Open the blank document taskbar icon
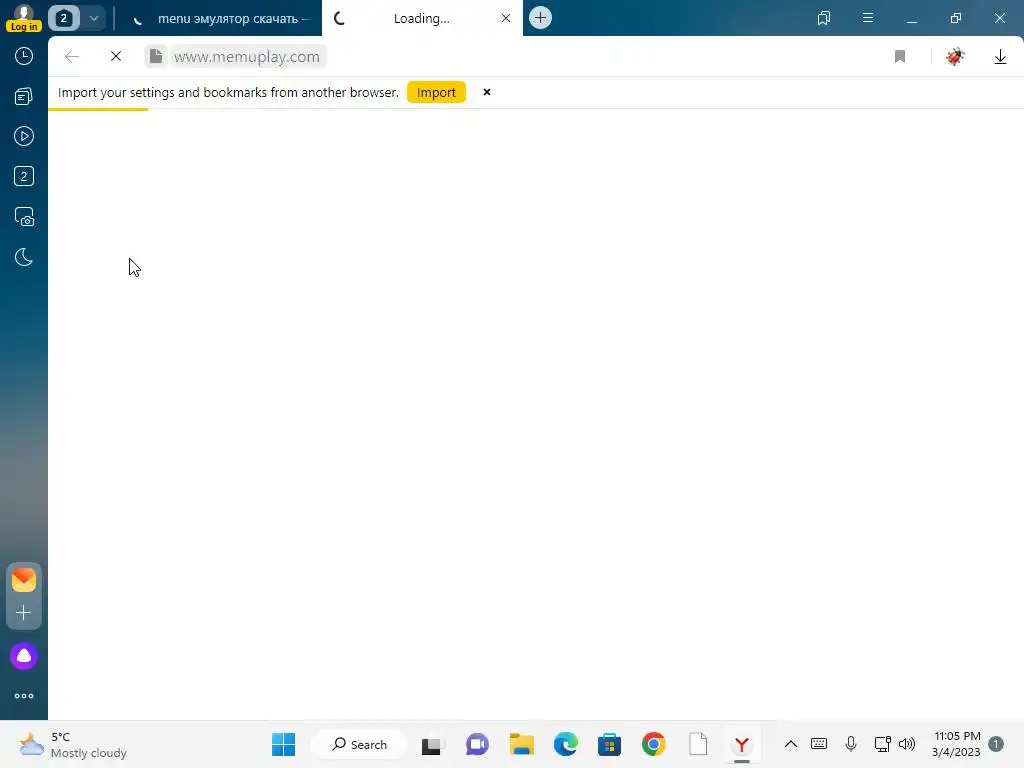The width and height of the screenshot is (1024, 768). 698,744
